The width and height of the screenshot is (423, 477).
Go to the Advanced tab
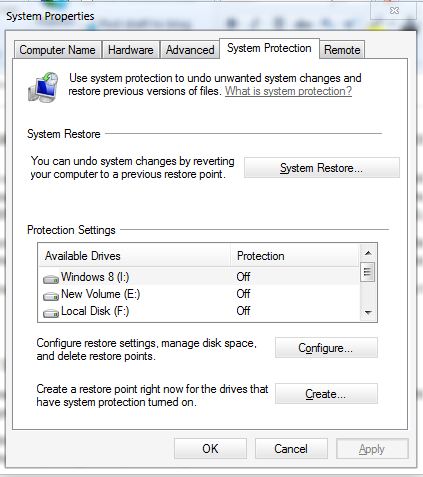(190, 50)
